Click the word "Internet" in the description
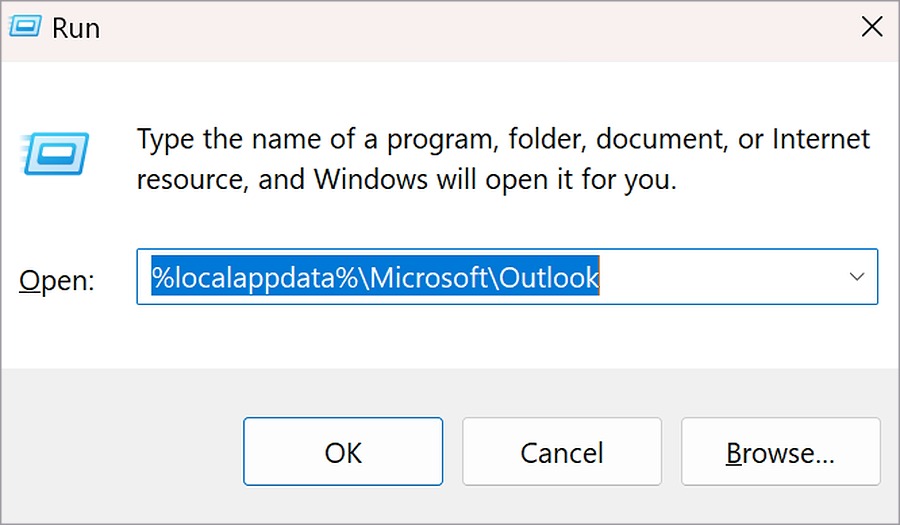The width and height of the screenshot is (900, 525). (x=821, y=139)
